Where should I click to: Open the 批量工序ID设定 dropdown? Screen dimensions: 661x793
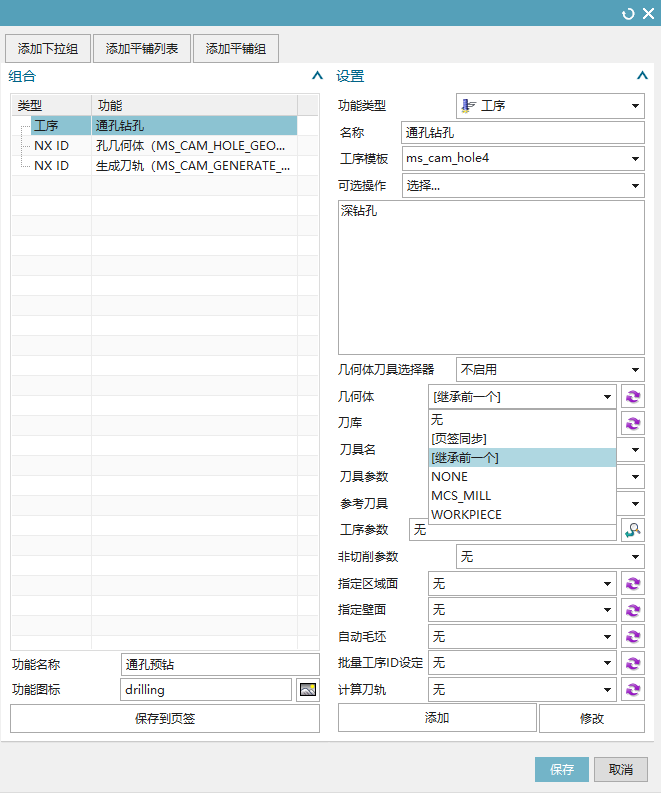(522, 663)
